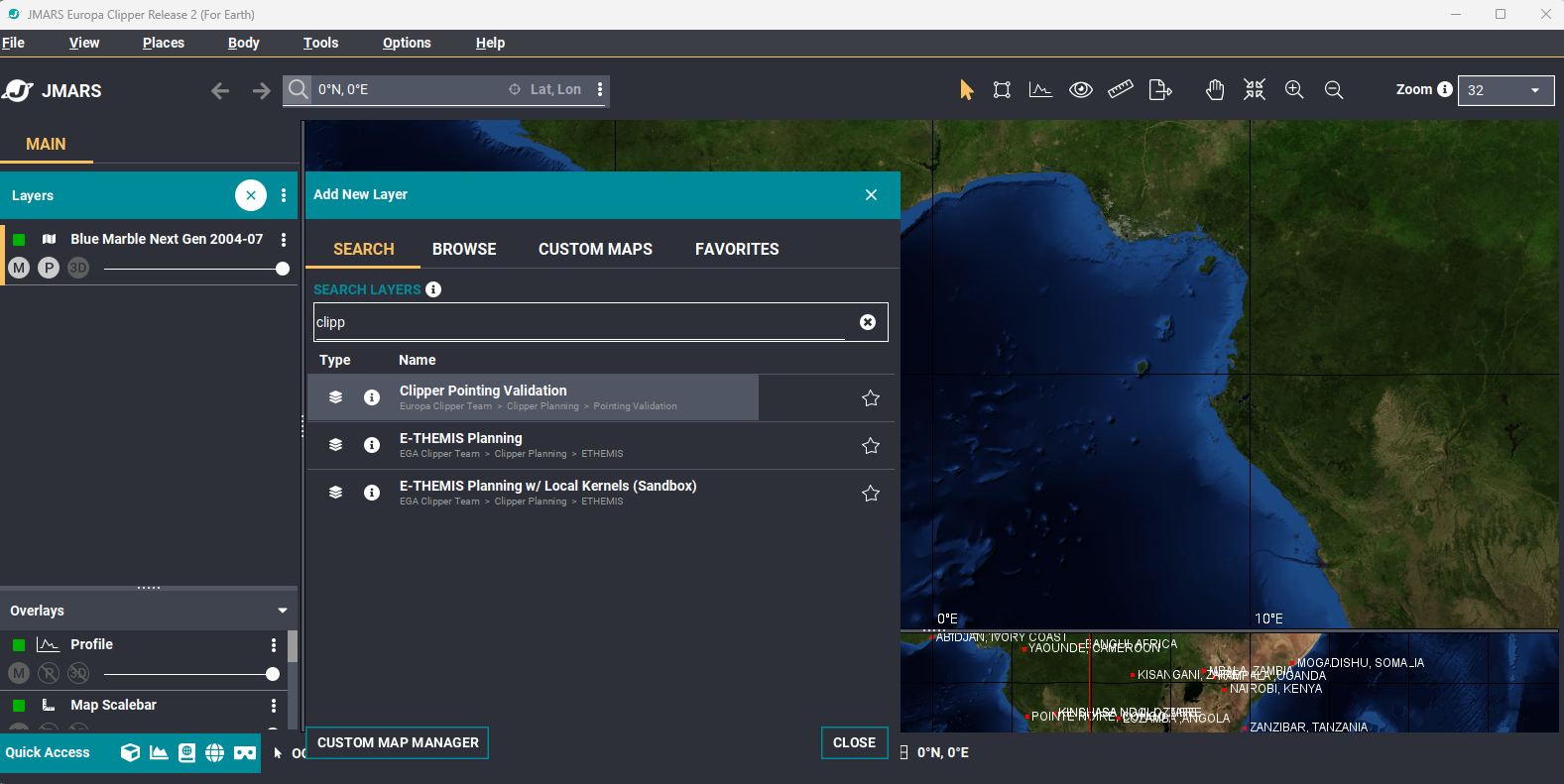
Task: Open Blue Marble Next Gen layer options menu
Action: [x=284, y=239]
